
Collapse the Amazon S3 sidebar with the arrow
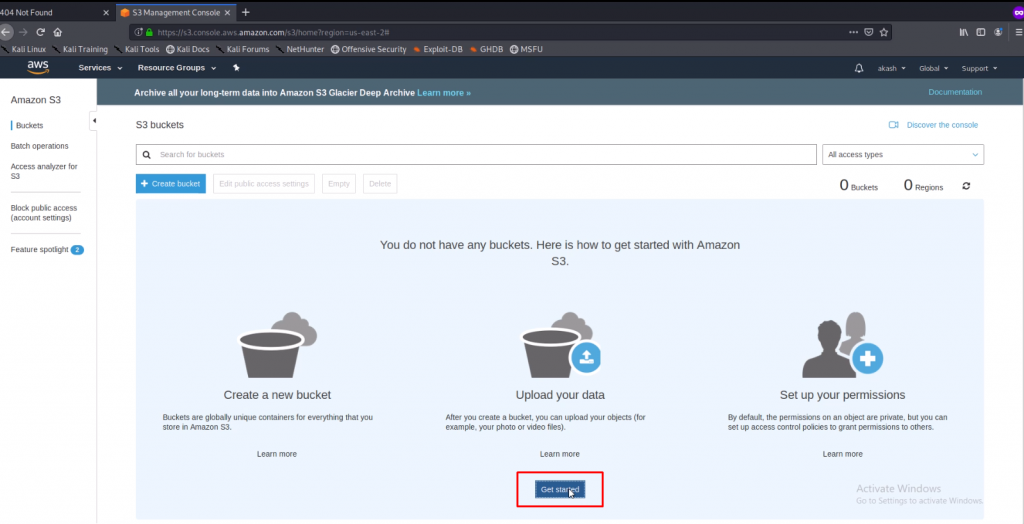click(93, 121)
